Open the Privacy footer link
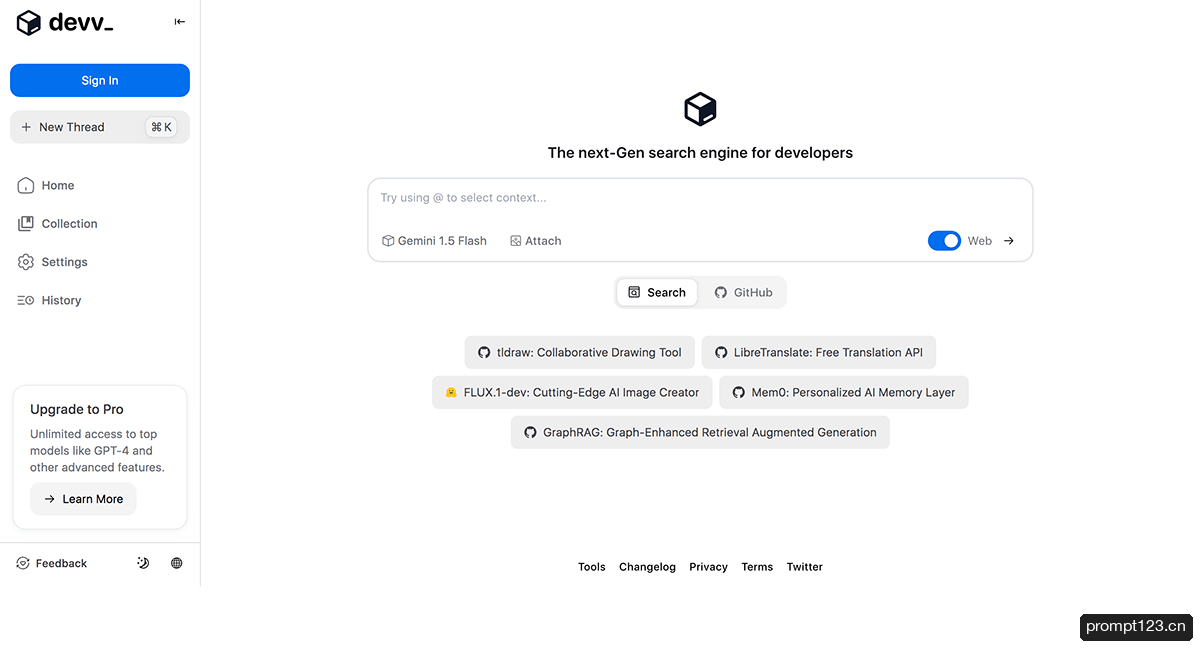This screenshot has height=648, width=1200. [x=708, y=567]
